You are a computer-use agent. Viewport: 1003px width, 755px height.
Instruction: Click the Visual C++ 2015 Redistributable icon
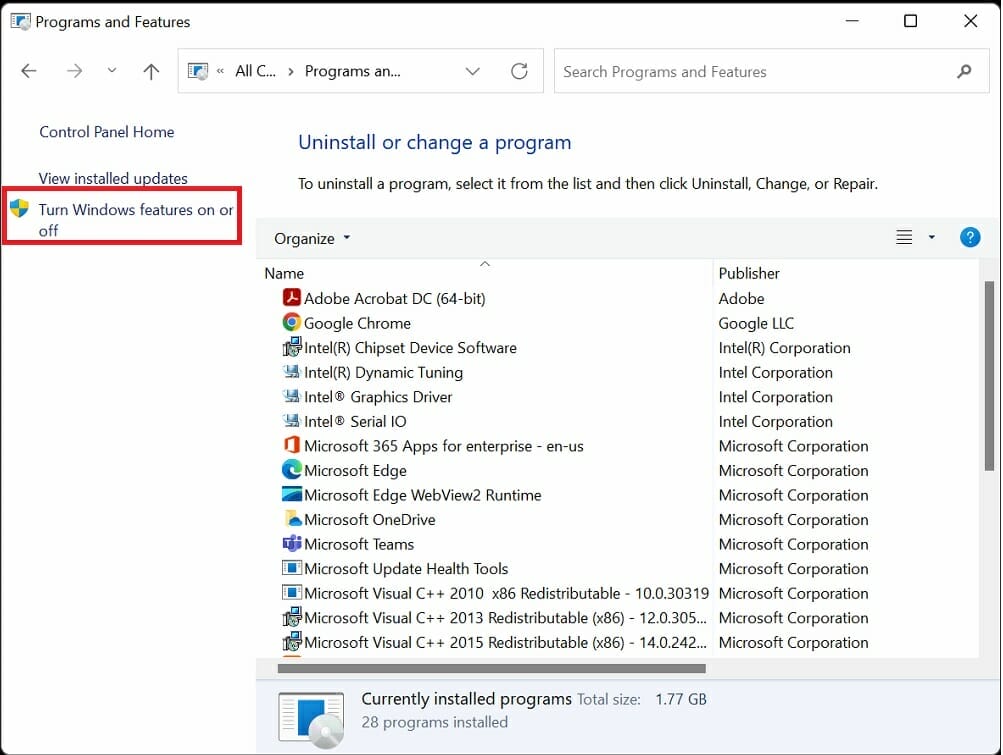pyautogui.click(x=292, y=641)
